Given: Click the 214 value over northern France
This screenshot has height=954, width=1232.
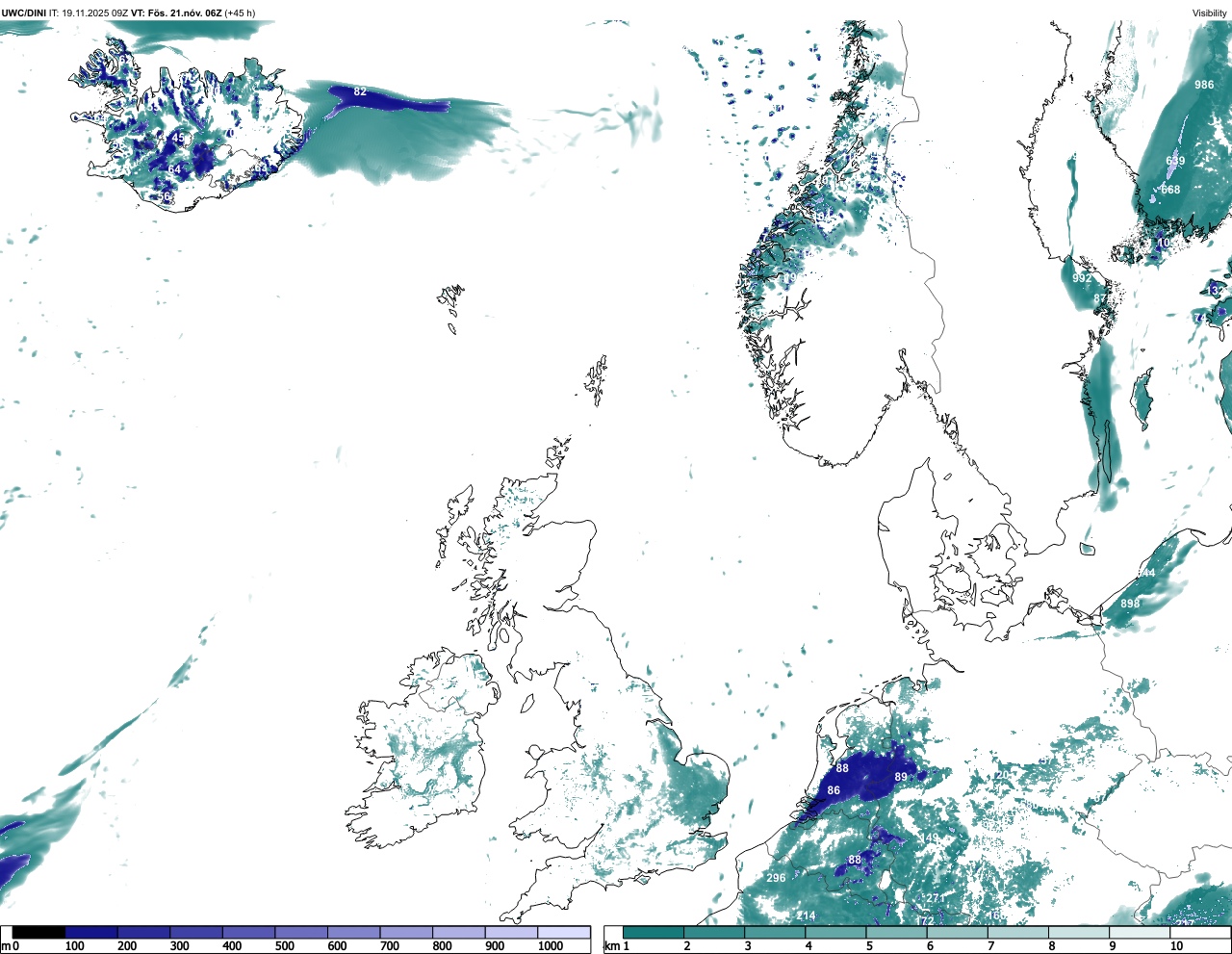Looking at the screenshot, I should [x=806, y=916].
